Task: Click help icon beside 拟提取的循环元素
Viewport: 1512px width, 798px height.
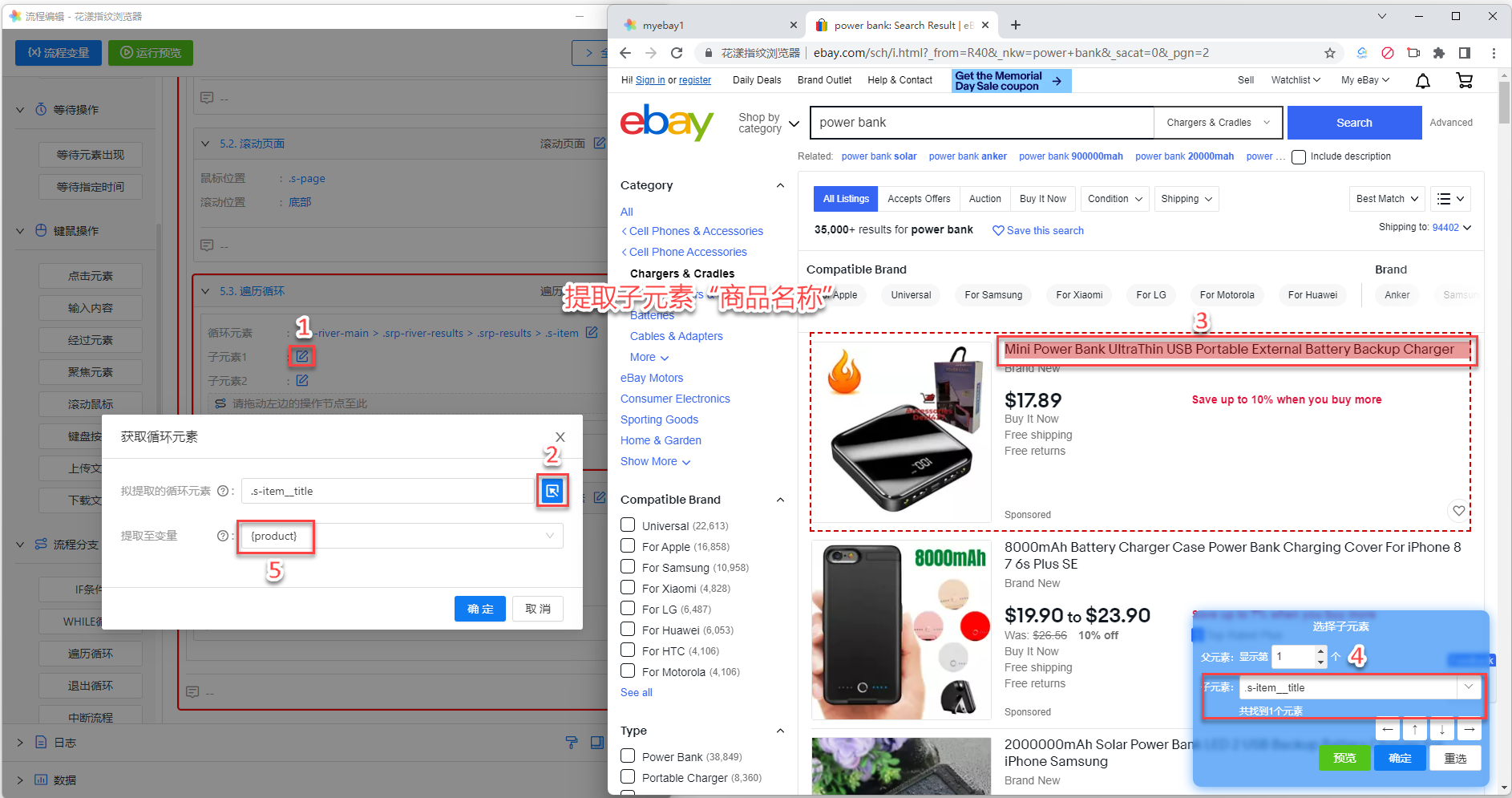Action: pos(224,491)
